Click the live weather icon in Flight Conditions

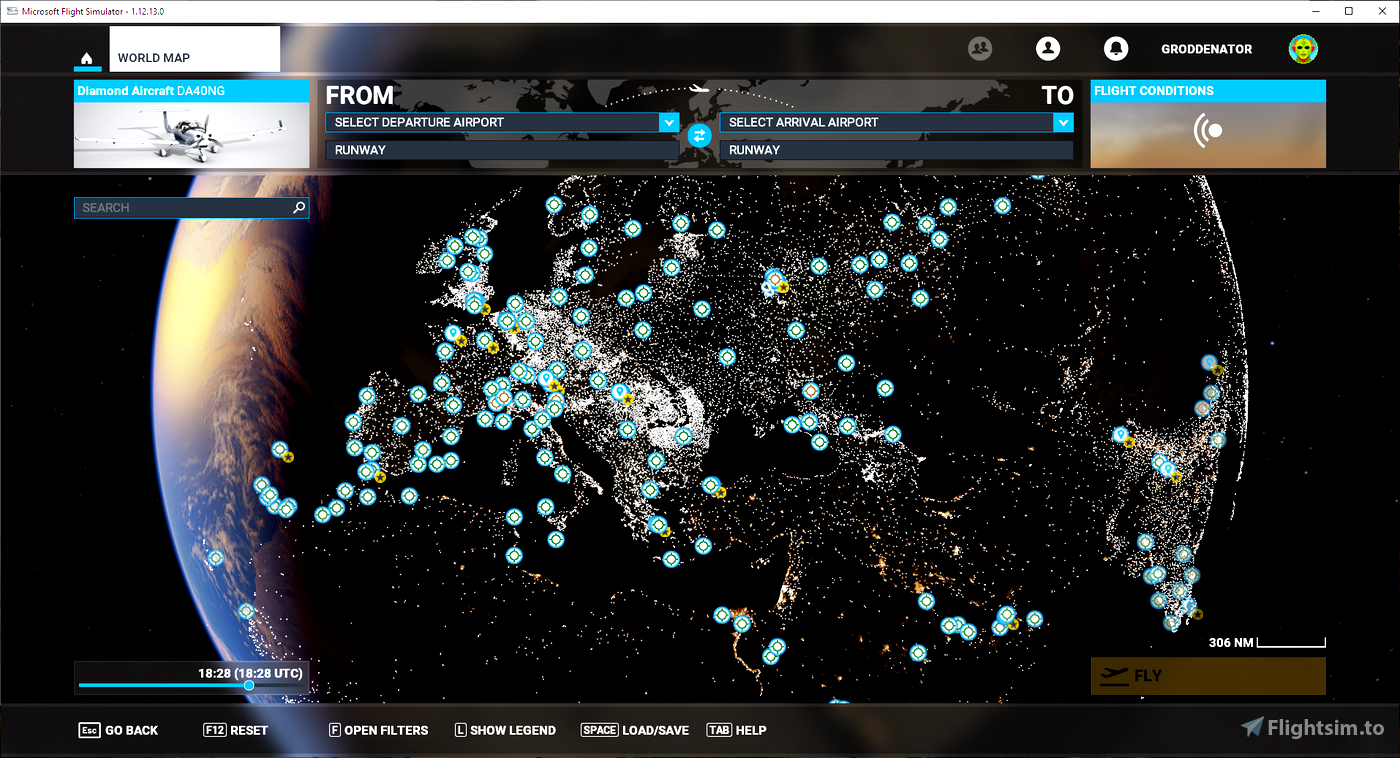1208,131
